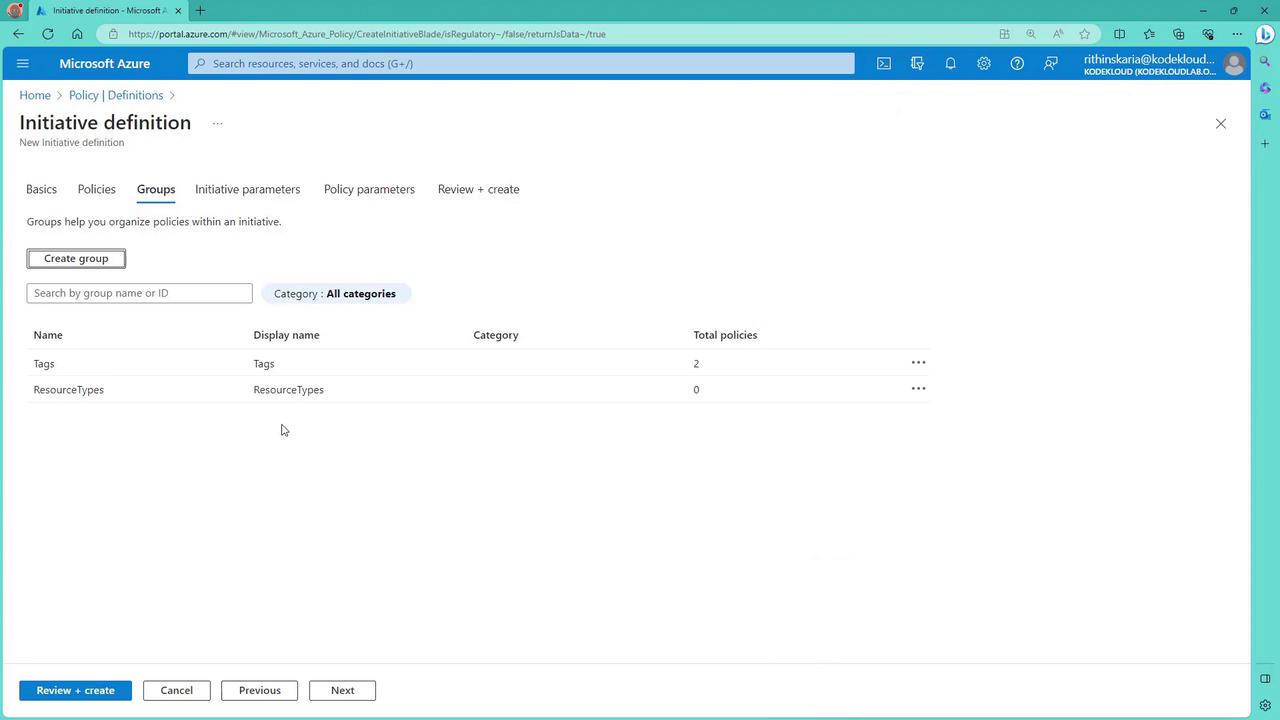Open the Category filter: All categories
Image resolution: width=1280 pixels, height=720 pixels.
[335, 294]
